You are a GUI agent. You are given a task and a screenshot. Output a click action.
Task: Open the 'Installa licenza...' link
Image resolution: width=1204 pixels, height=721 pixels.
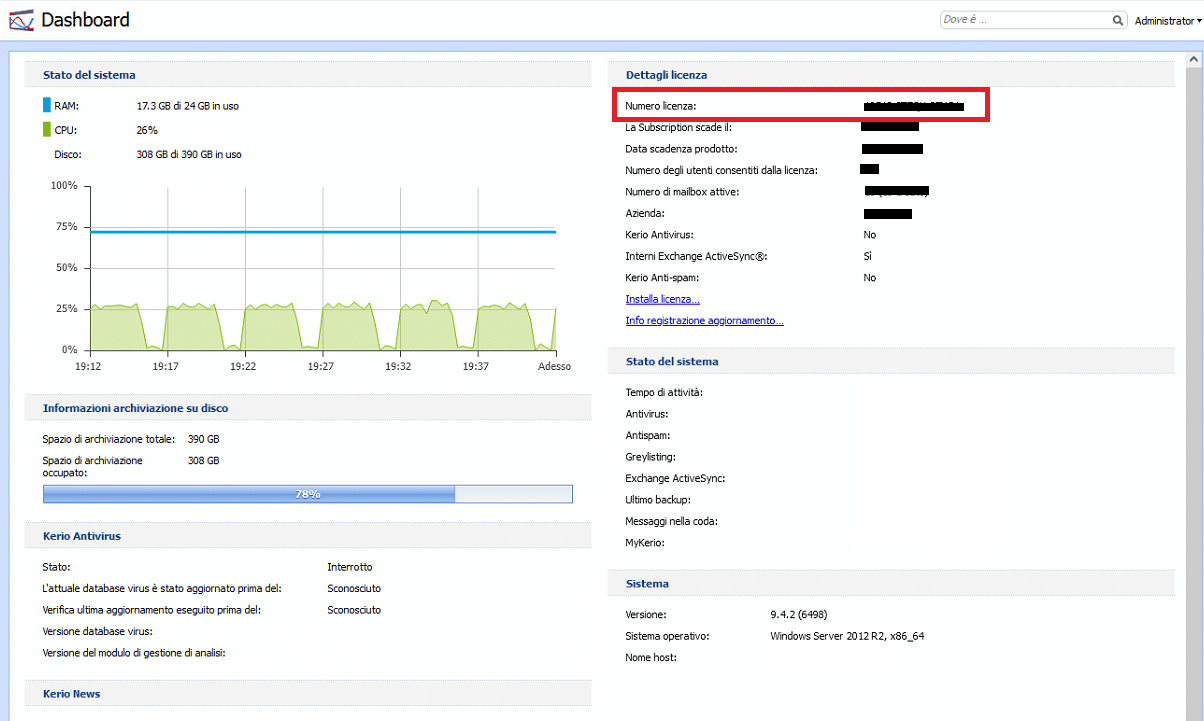pos(662,299)
